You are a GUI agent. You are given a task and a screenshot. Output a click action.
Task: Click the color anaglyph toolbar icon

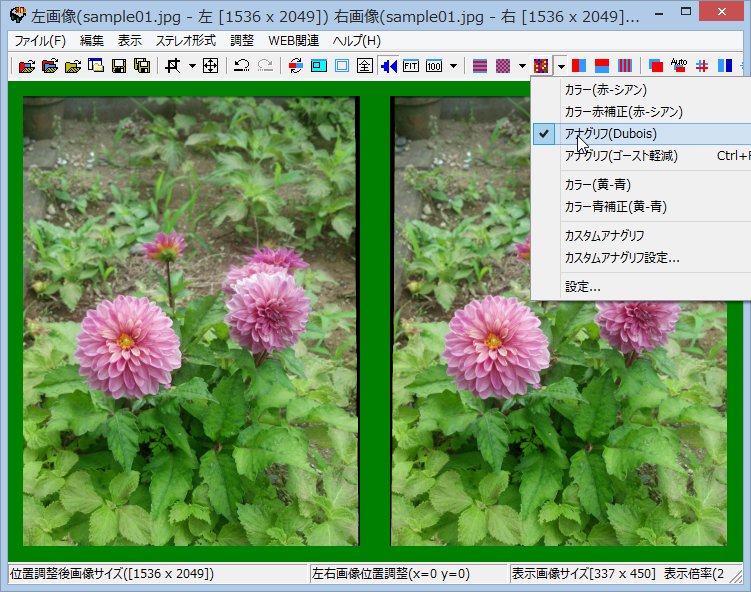click(541, 66)
